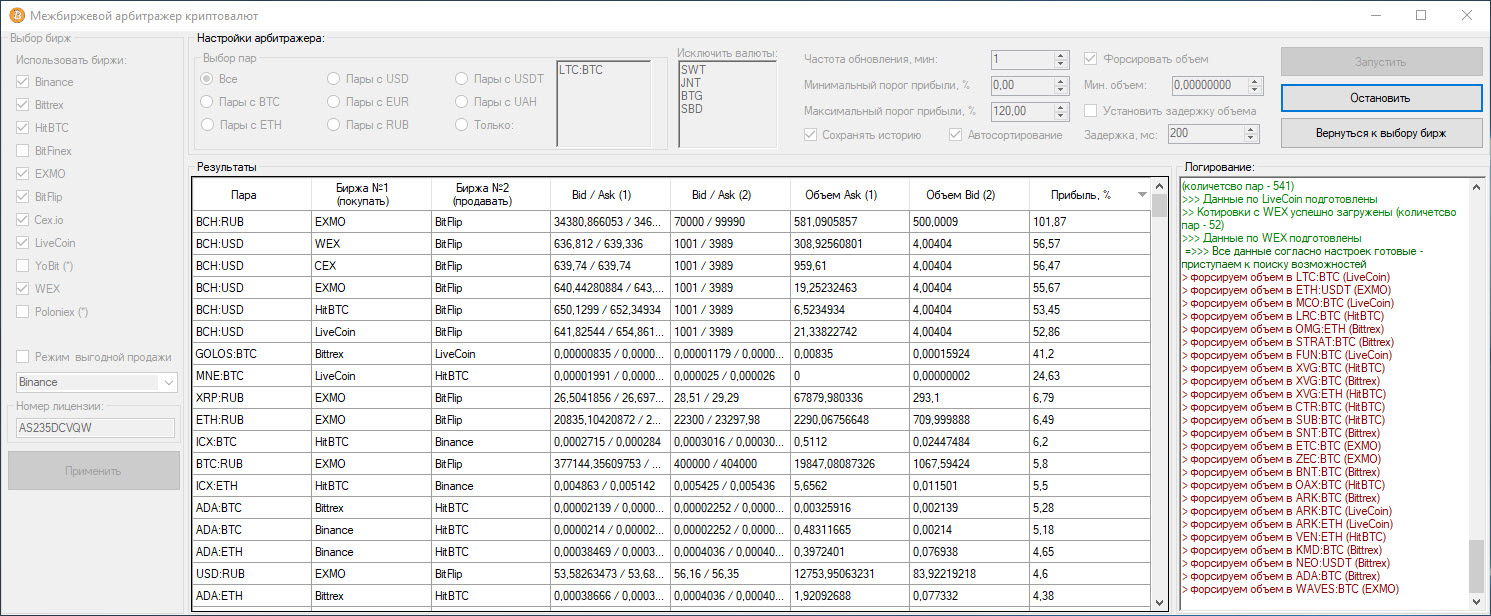Select the Пары с USD radio button
Image resolution: width=1491 pixels, height=616 pixels.
pos(334,79)
